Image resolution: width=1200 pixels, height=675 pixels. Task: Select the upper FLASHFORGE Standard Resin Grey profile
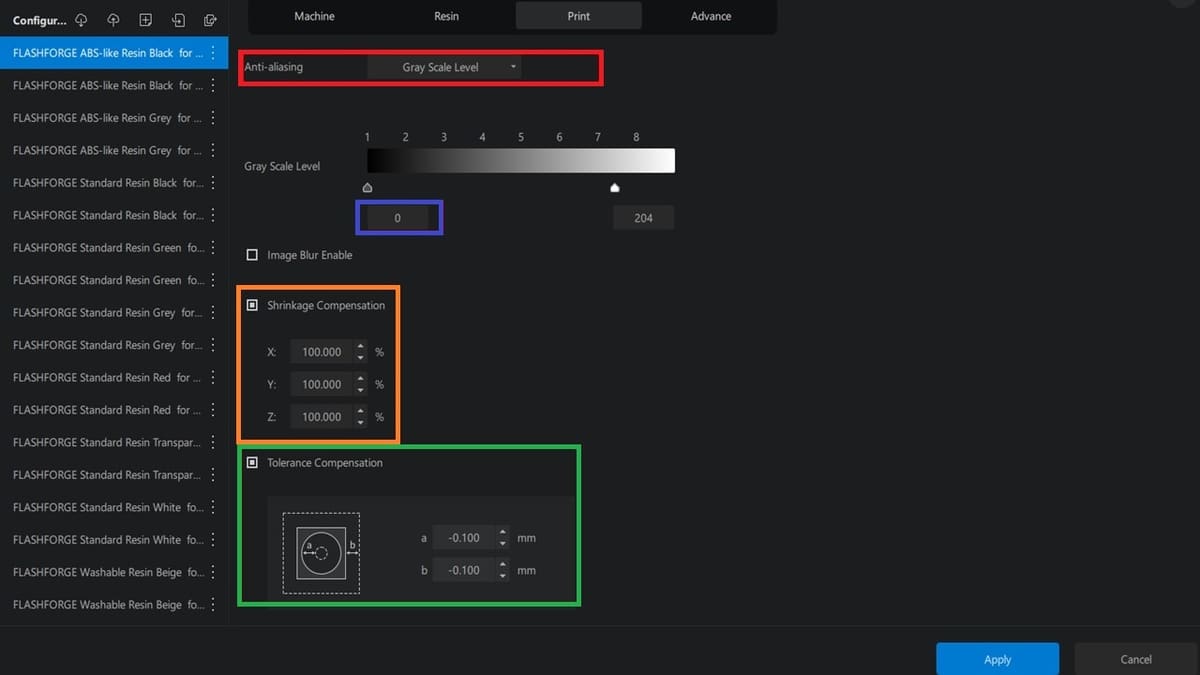point(114,312)
